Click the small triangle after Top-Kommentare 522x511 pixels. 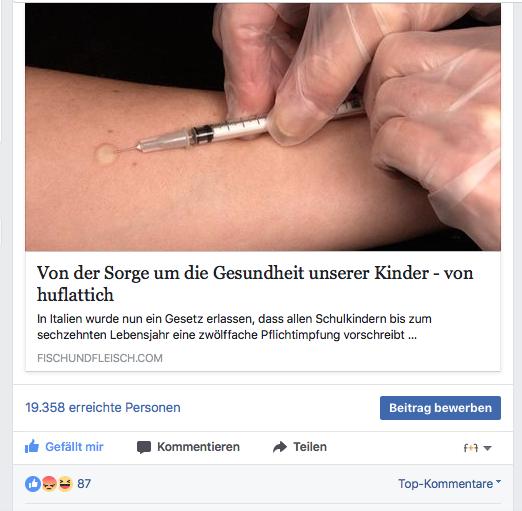[x=498, y=481]
